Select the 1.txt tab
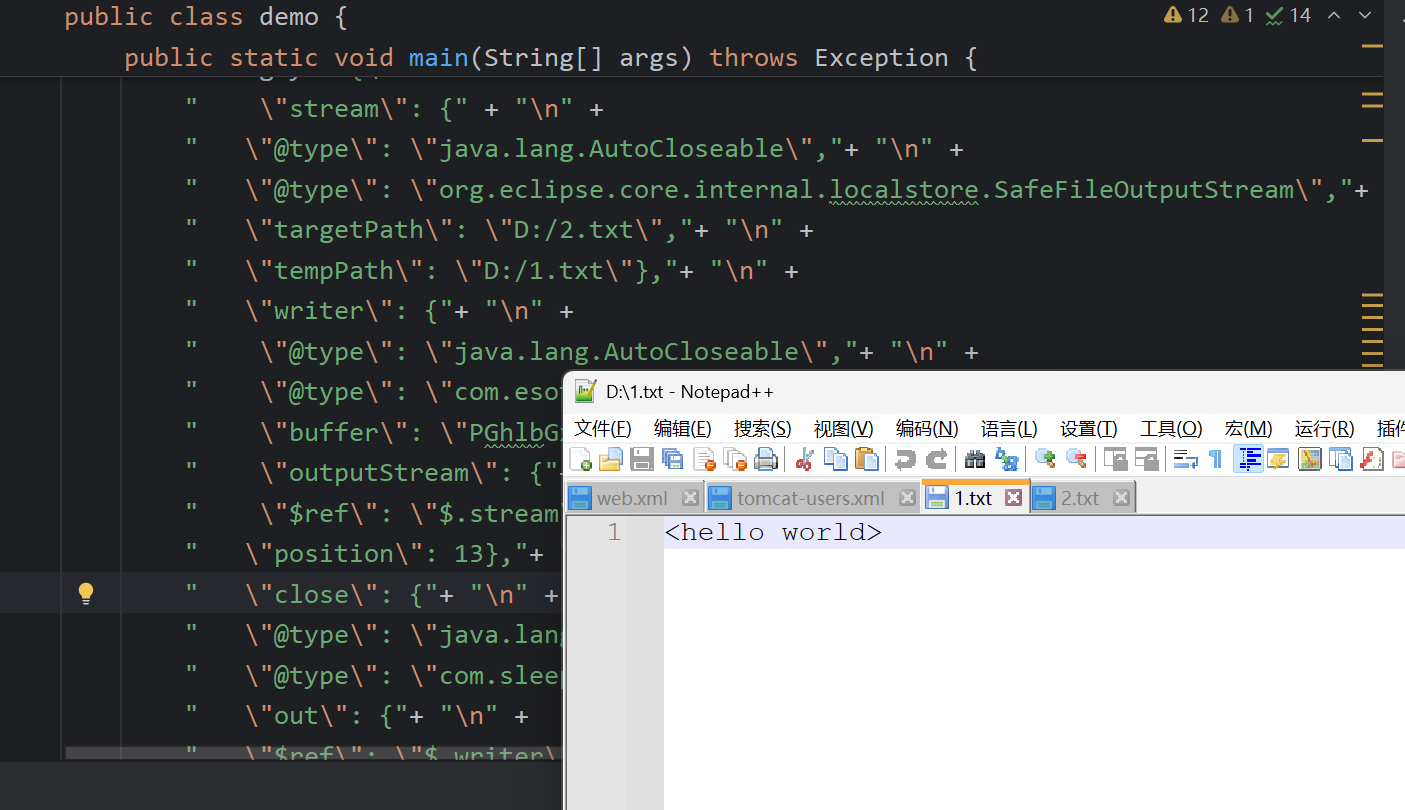The height and width of the screenshot is (810, 1405). [x=973, y=498]
